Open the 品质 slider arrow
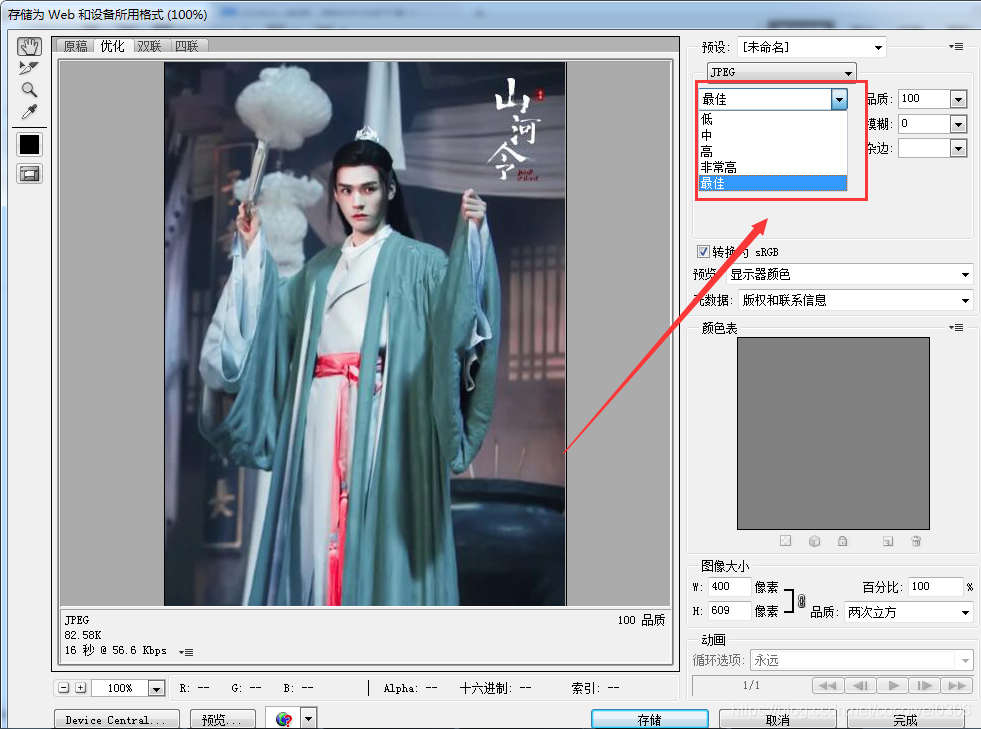This screenshot has width=981, height=729. 958,99
